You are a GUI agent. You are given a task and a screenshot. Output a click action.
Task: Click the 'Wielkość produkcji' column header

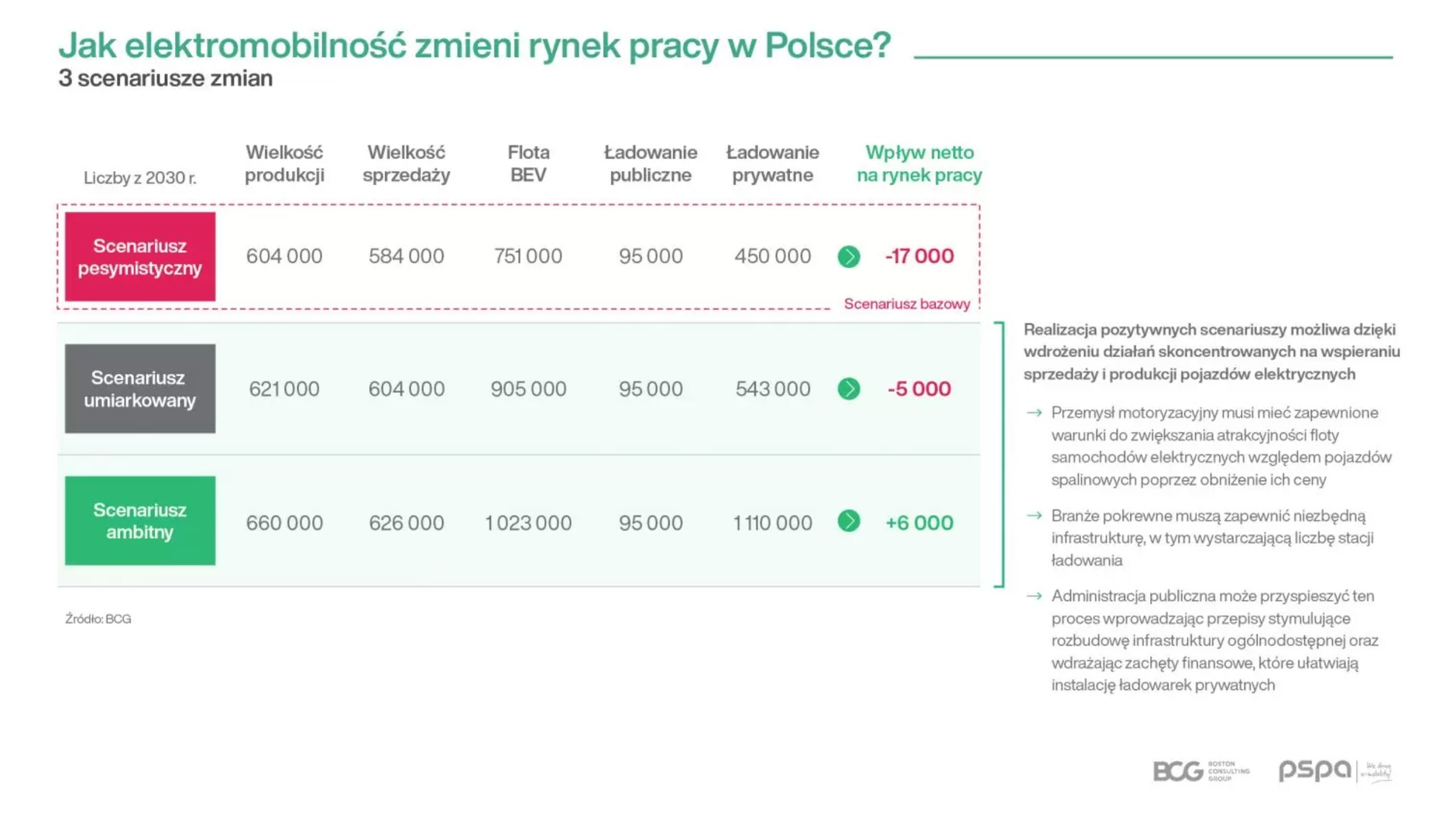point(284,163)
